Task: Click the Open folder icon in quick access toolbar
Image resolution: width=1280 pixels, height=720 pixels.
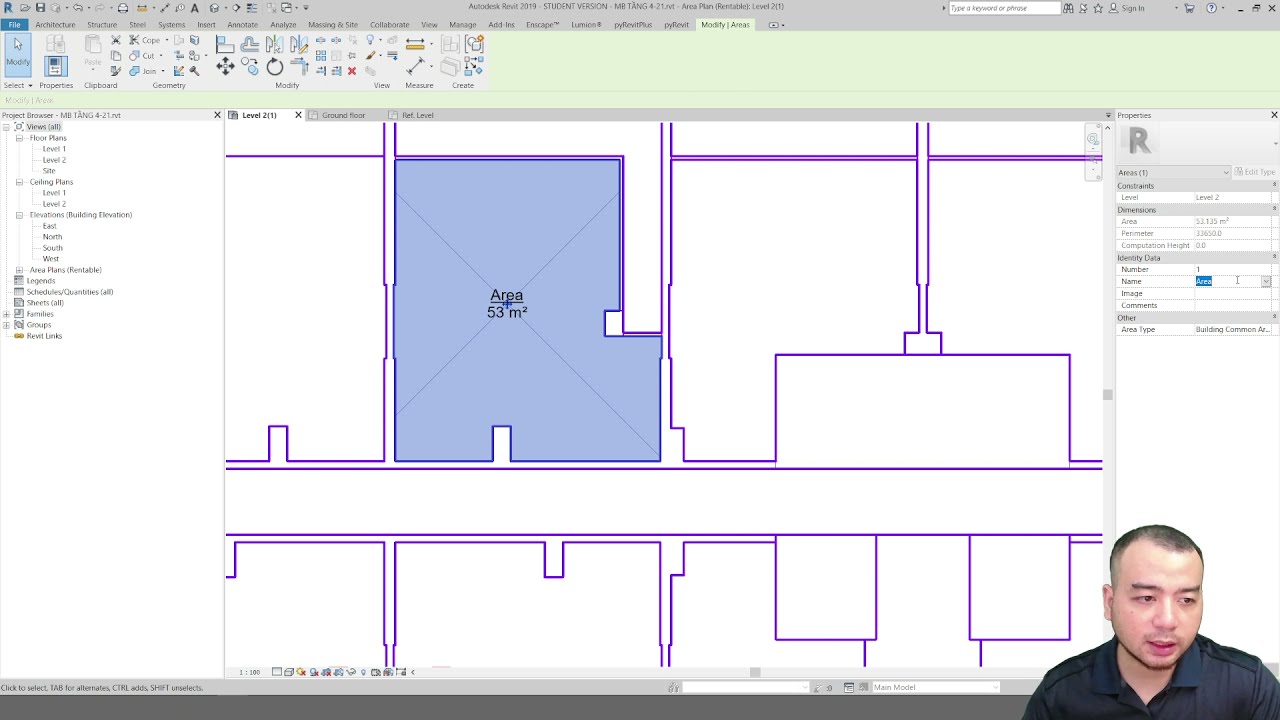Action: (x=25, y=8)
